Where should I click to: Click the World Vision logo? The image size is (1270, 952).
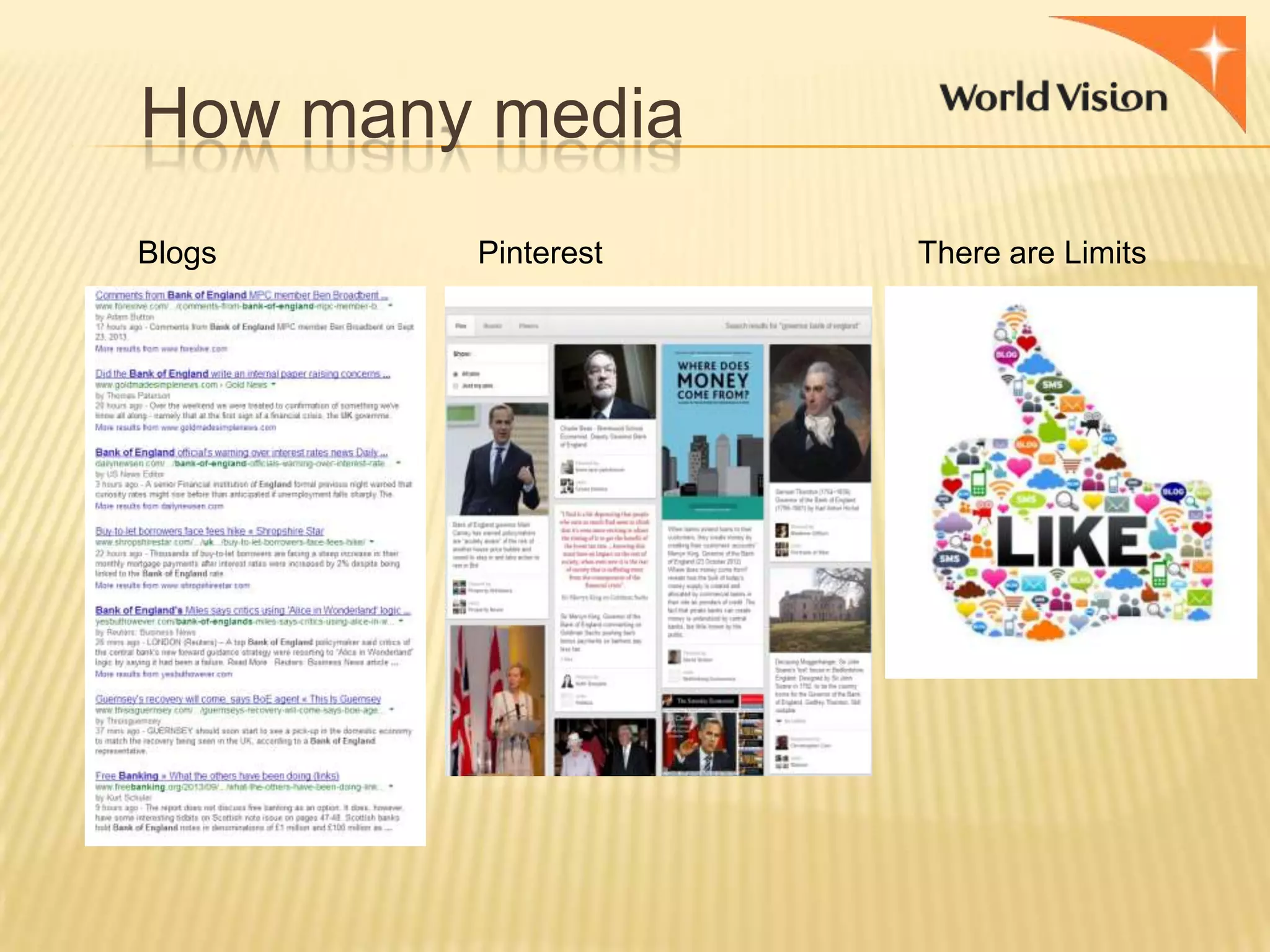pyautogui.click(x=1093, y=75)
